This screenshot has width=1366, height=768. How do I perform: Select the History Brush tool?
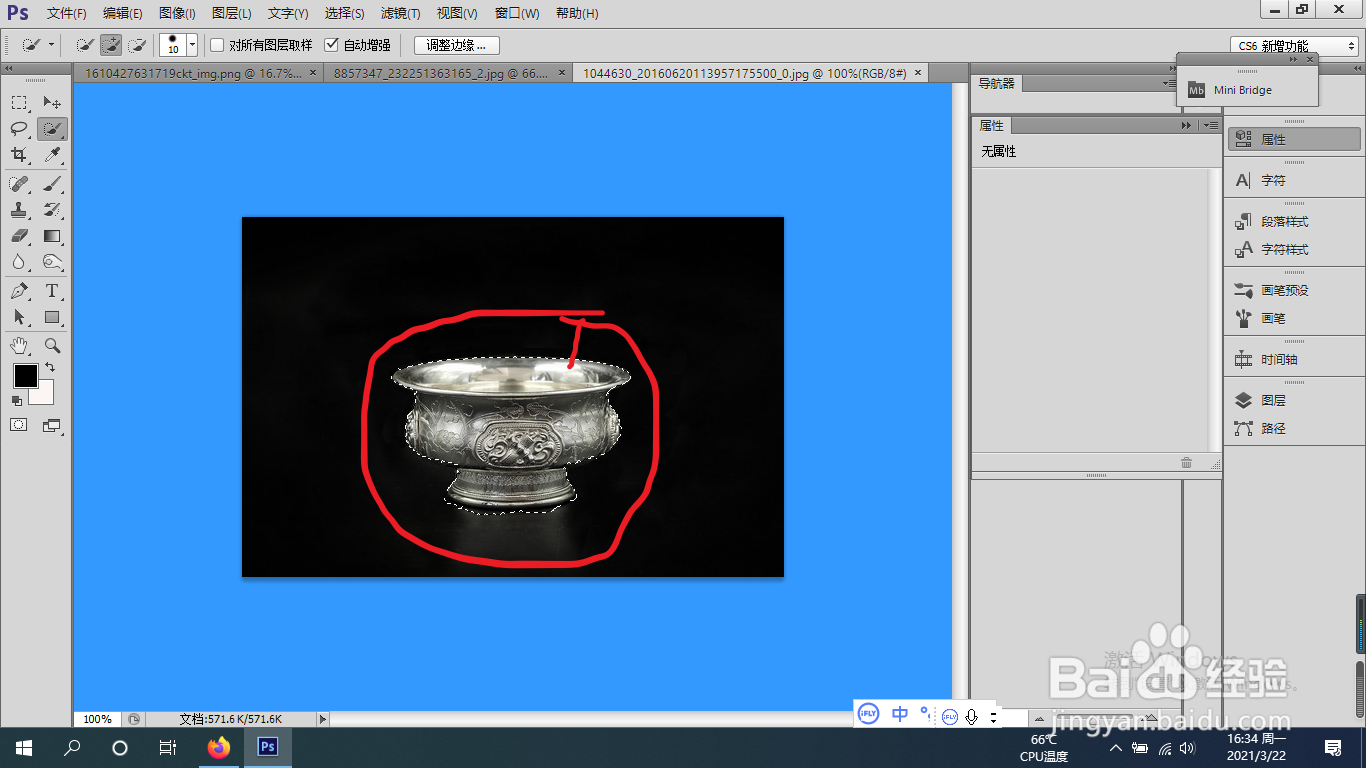point(52,210)
